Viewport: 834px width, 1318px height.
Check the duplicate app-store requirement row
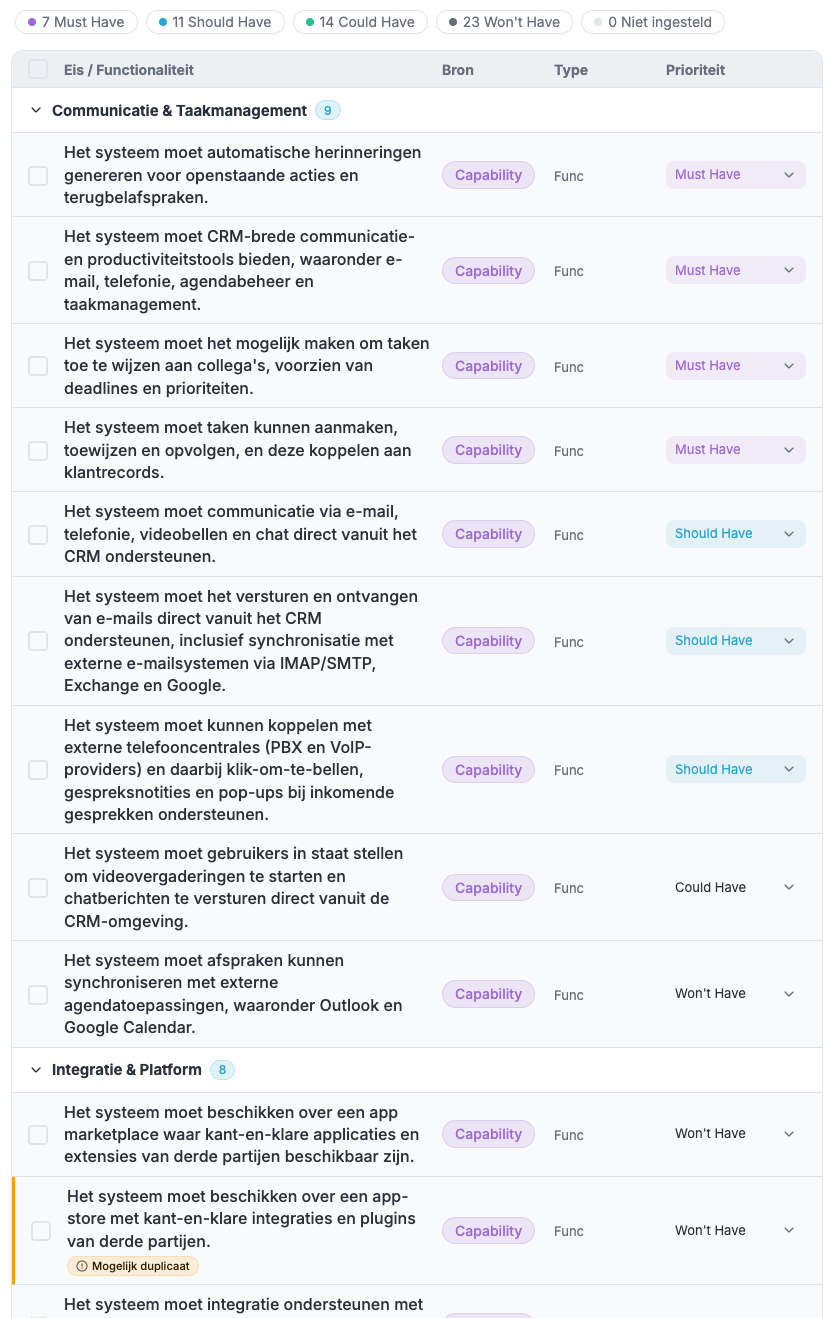pyautogui.click(x=40, y=1231)
